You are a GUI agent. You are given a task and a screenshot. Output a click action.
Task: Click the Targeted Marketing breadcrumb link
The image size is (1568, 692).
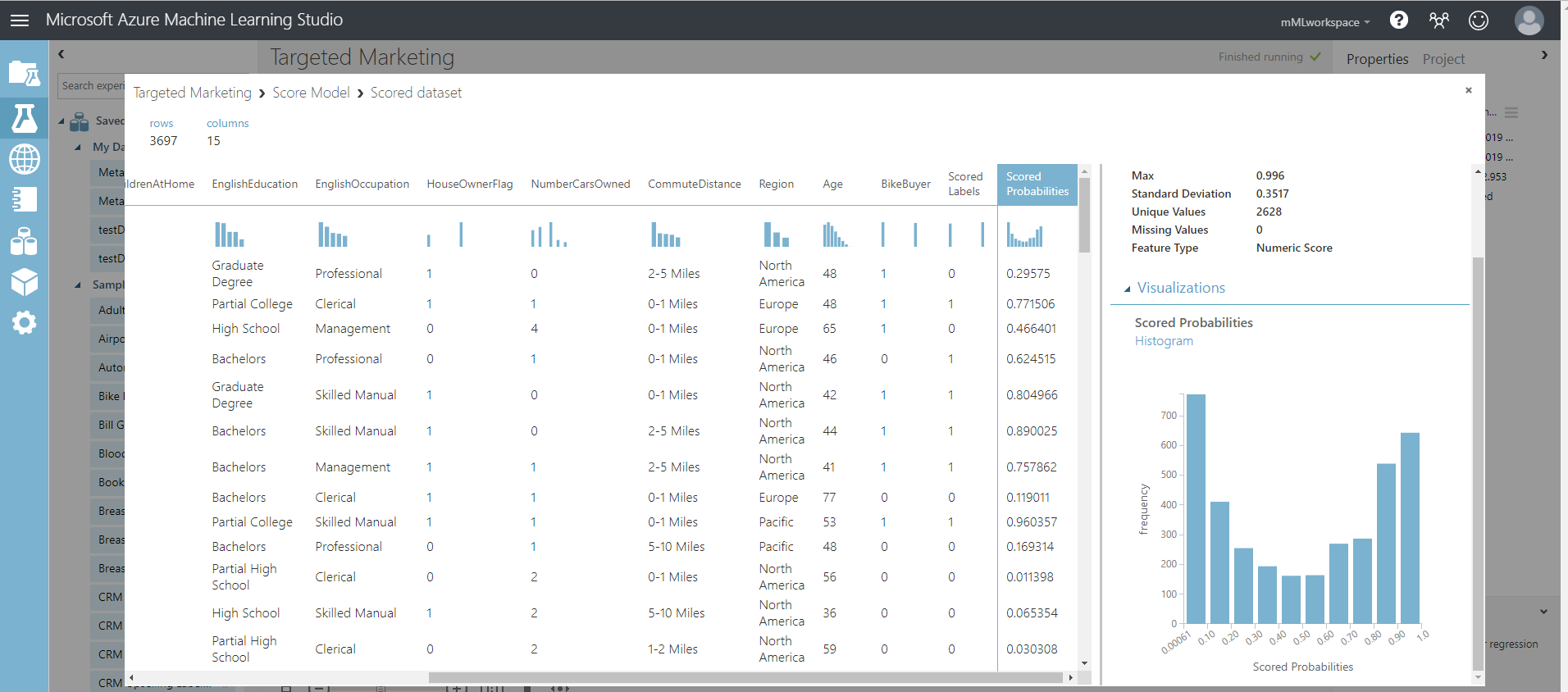192,93
